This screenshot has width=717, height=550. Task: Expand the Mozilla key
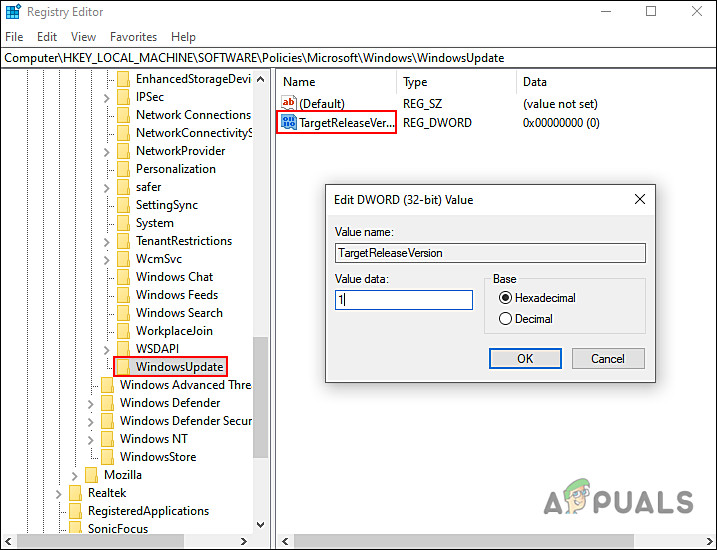75,475
